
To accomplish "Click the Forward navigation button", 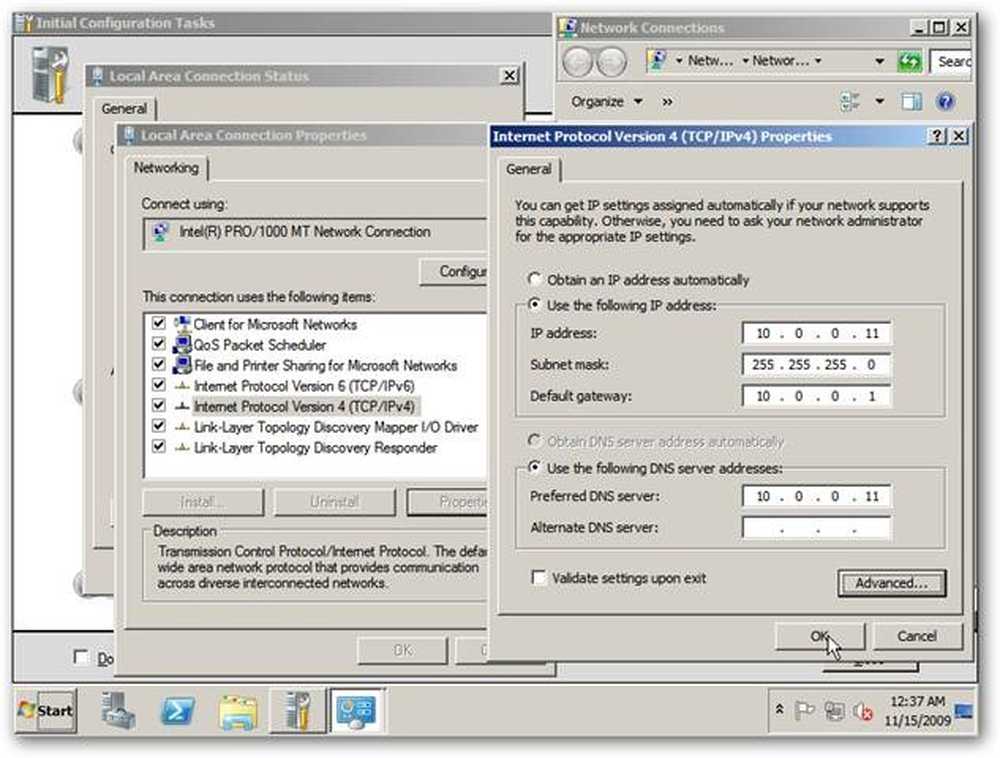I will click(x=612, y=62).
